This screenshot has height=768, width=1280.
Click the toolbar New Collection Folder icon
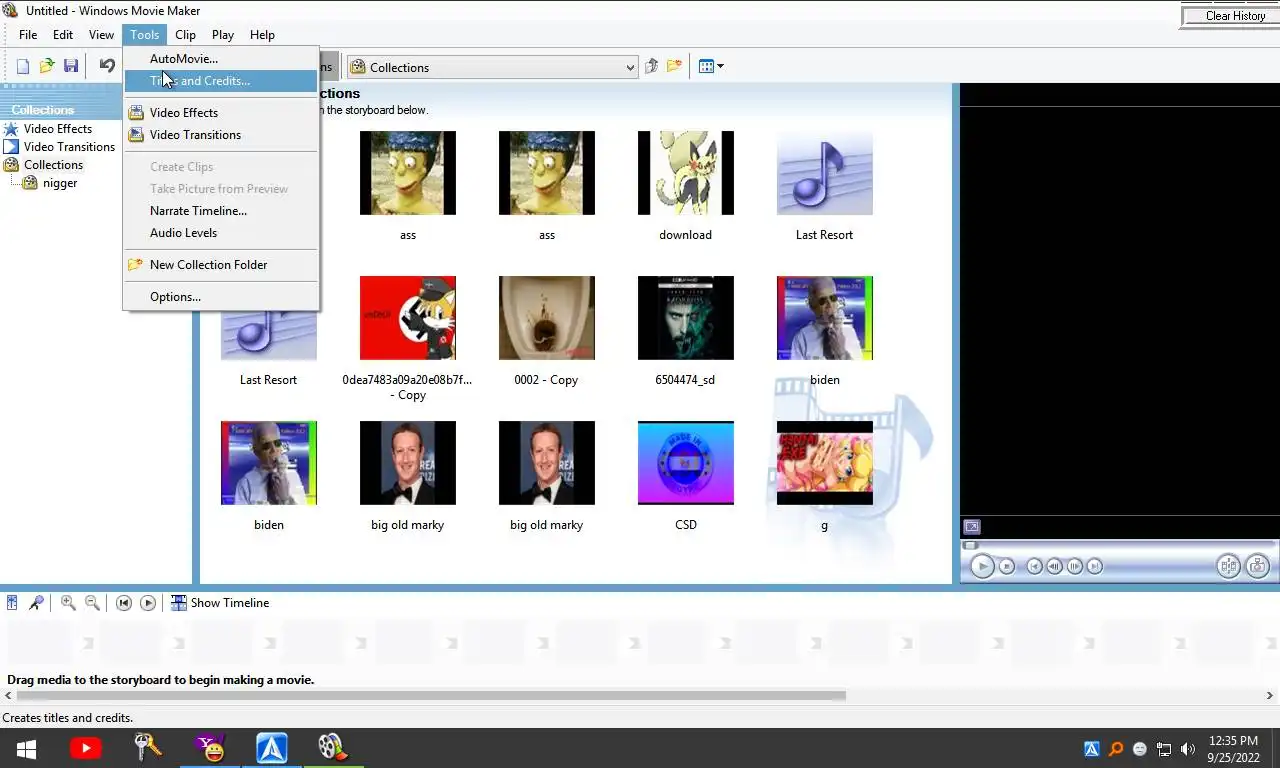[675, 67]
